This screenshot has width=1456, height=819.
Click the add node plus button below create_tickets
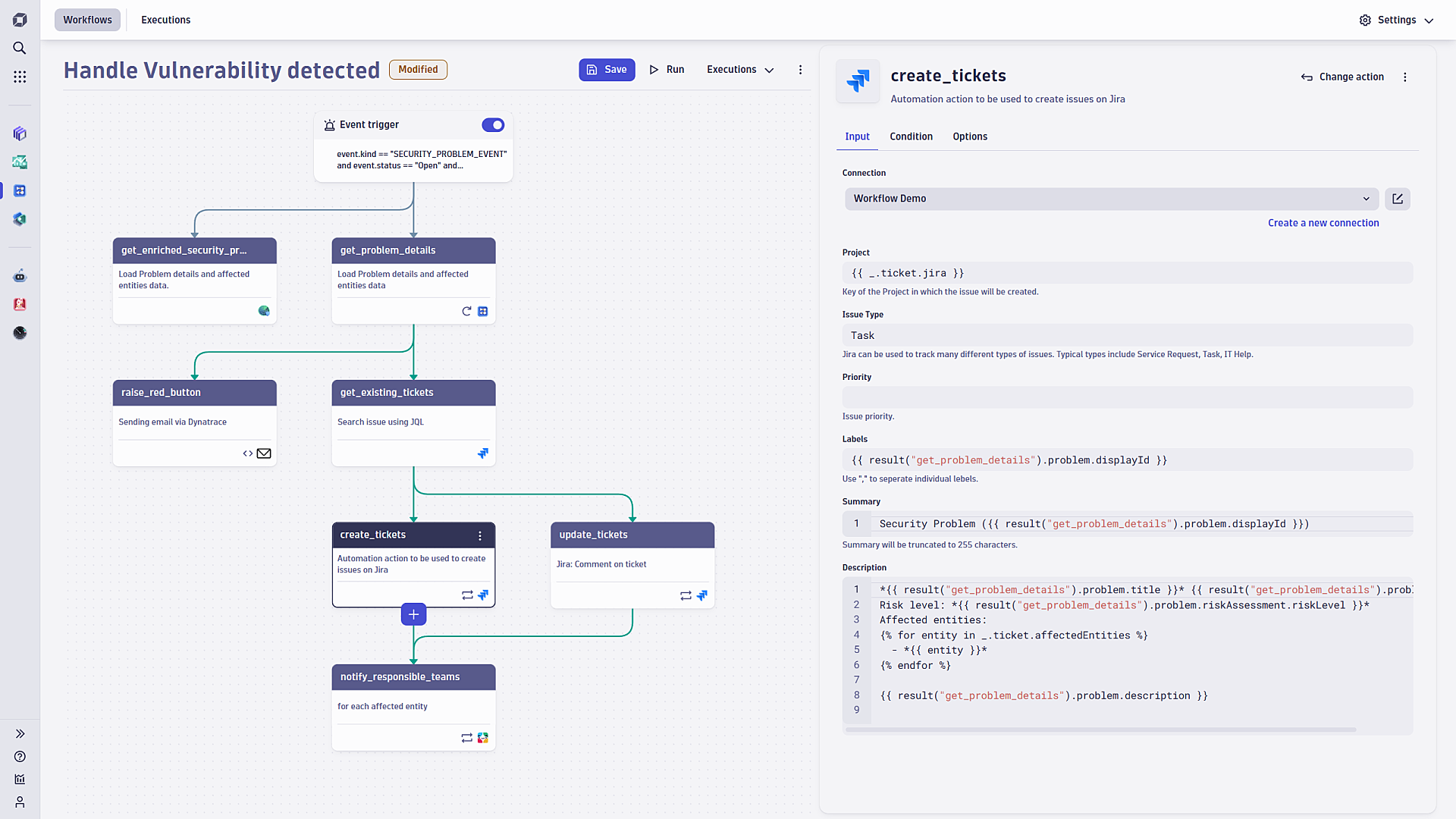click(413, 614)
